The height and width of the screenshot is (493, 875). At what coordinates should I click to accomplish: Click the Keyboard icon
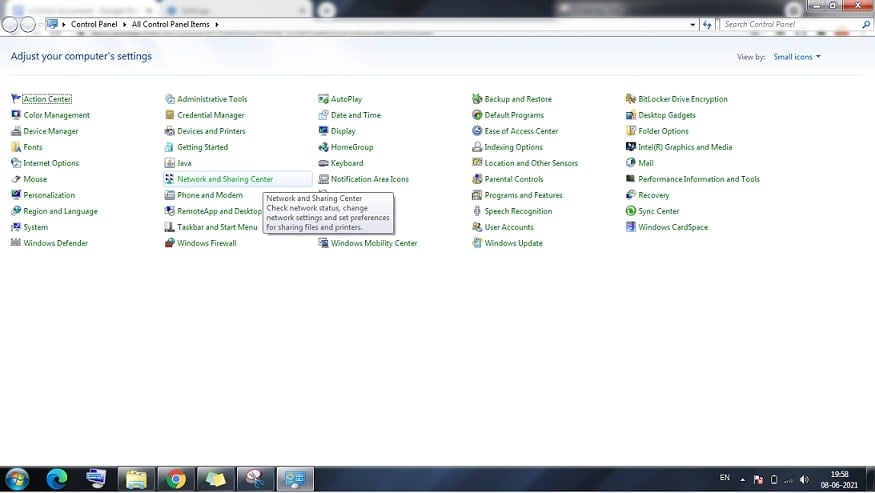coord(323,163)
